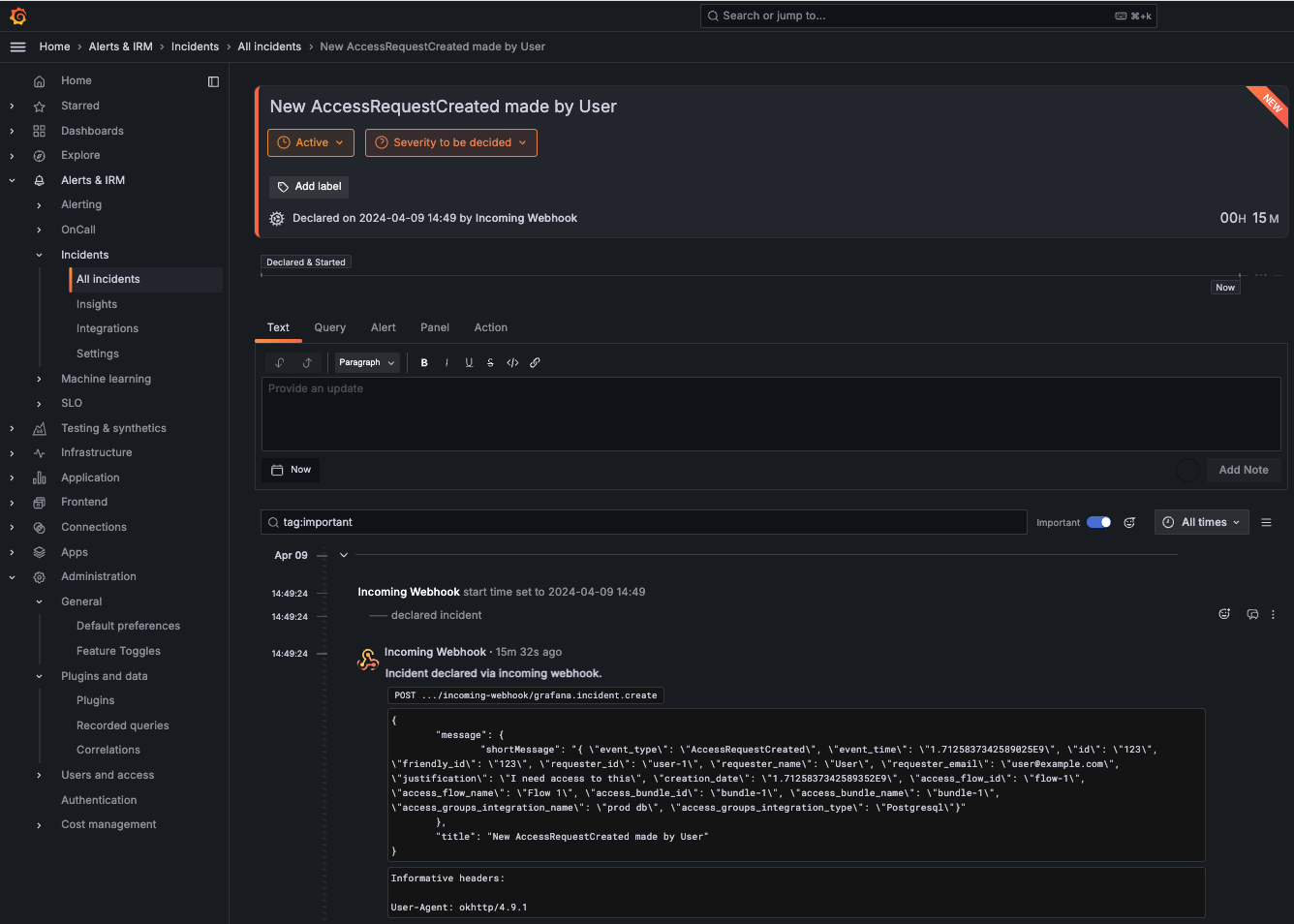The image size is (1294, 924).
Task: Switch to the Query tab
Action: tap(329, 327)
